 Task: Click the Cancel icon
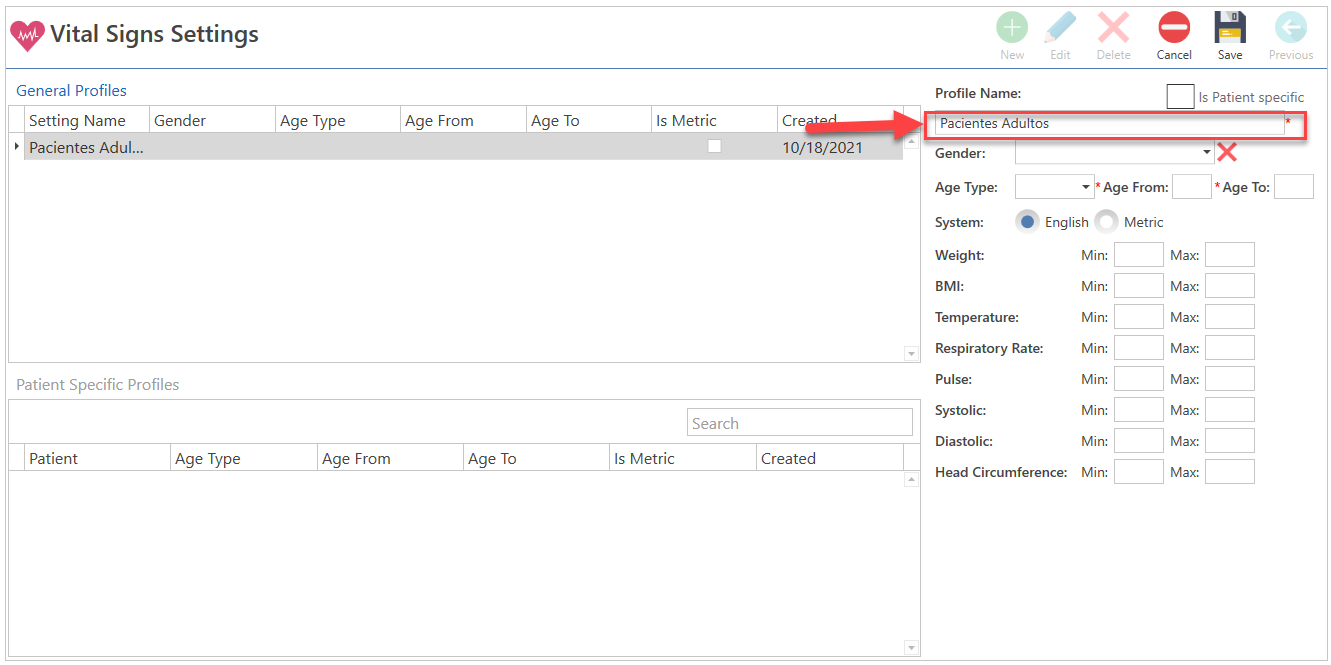(x=1174, y=28)
